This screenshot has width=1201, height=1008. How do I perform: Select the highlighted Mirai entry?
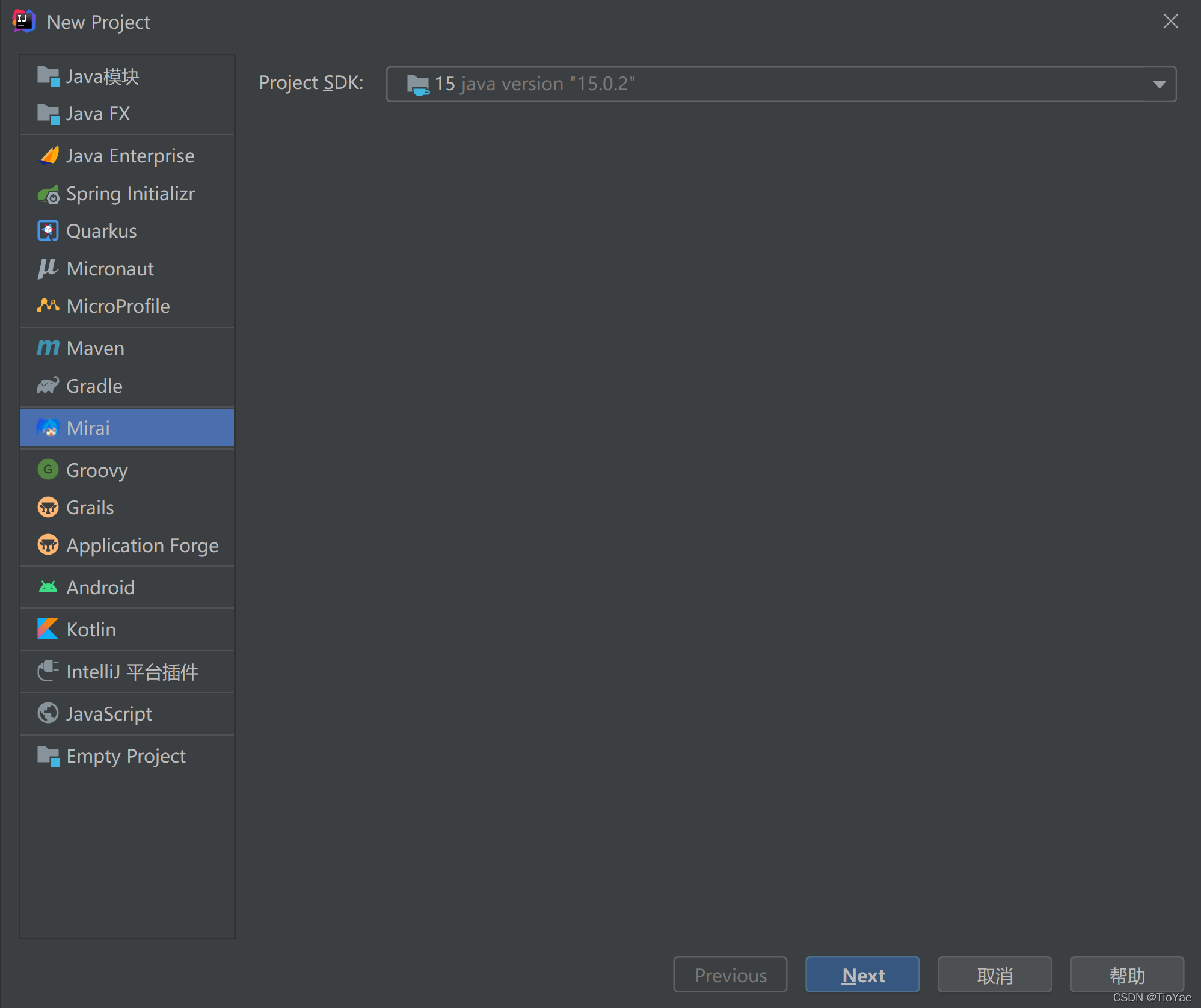click(x=127, y=428)
